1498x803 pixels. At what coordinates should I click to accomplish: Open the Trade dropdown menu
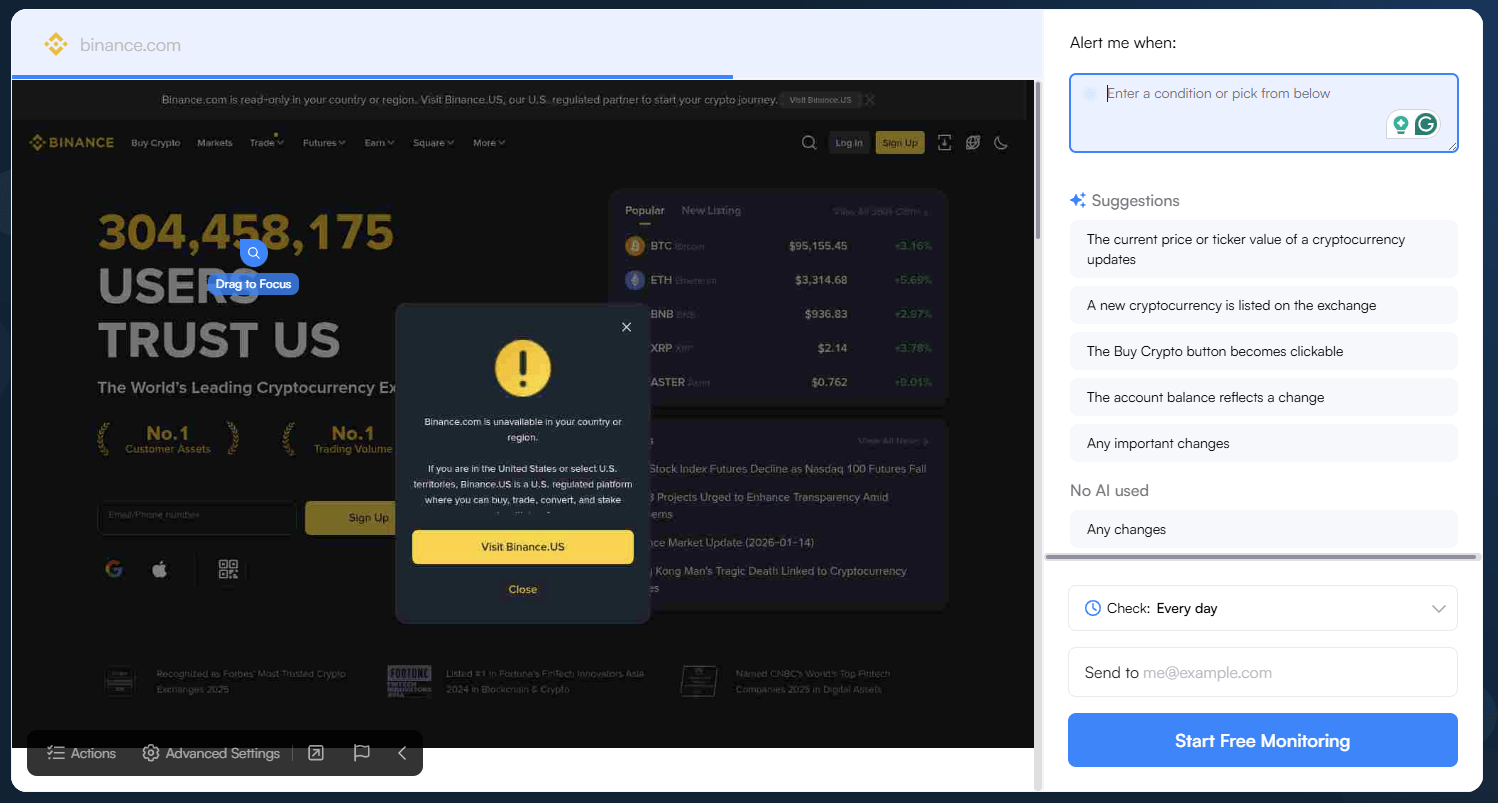[266, 143]
